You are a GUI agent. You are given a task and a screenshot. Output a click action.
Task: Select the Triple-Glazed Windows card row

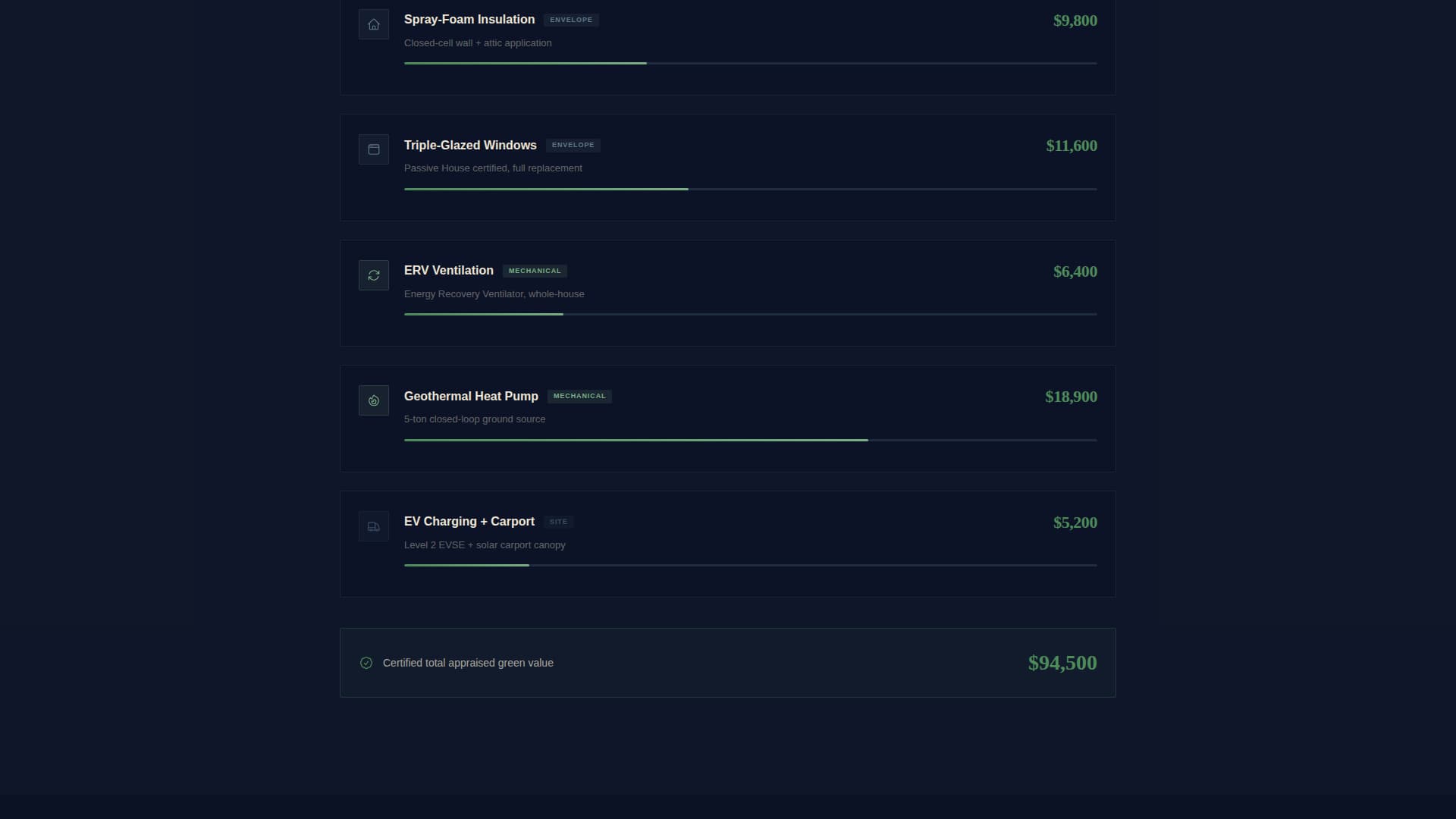[x=728, y=167]
